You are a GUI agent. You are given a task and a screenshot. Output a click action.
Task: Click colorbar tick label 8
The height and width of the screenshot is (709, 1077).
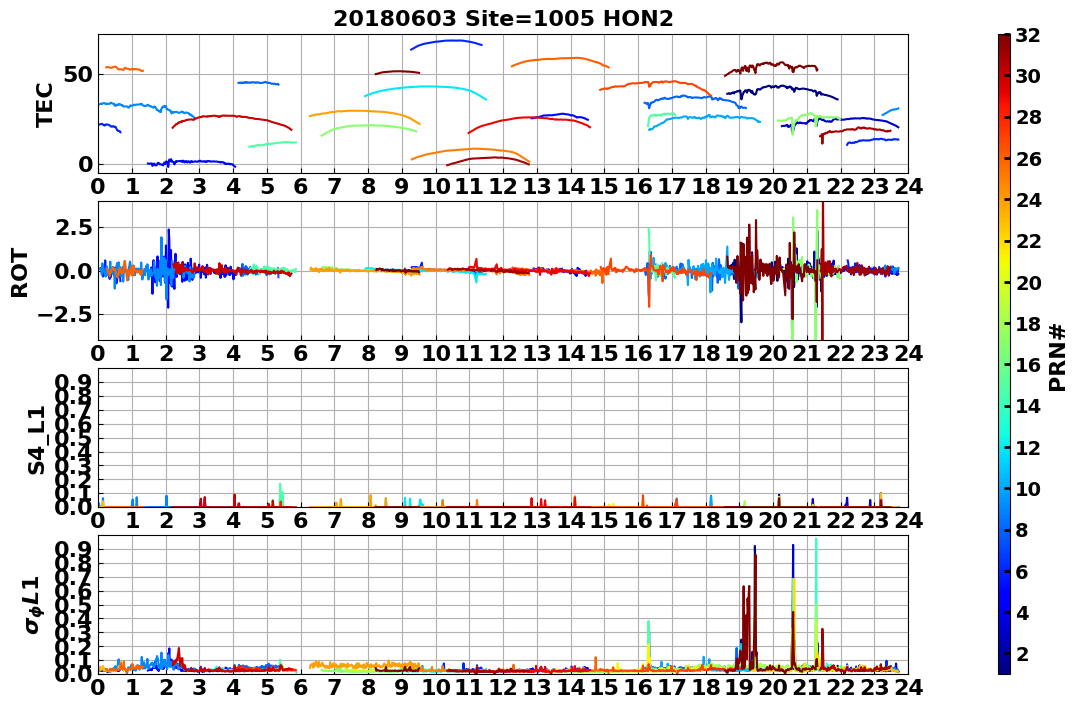pos(1022,530)
